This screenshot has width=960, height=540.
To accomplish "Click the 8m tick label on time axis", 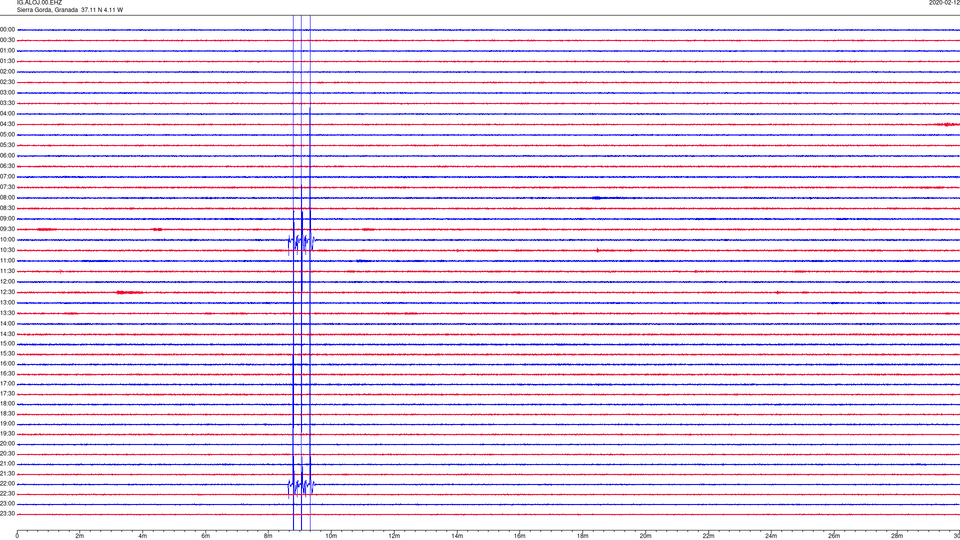I will tap(268, 536).
